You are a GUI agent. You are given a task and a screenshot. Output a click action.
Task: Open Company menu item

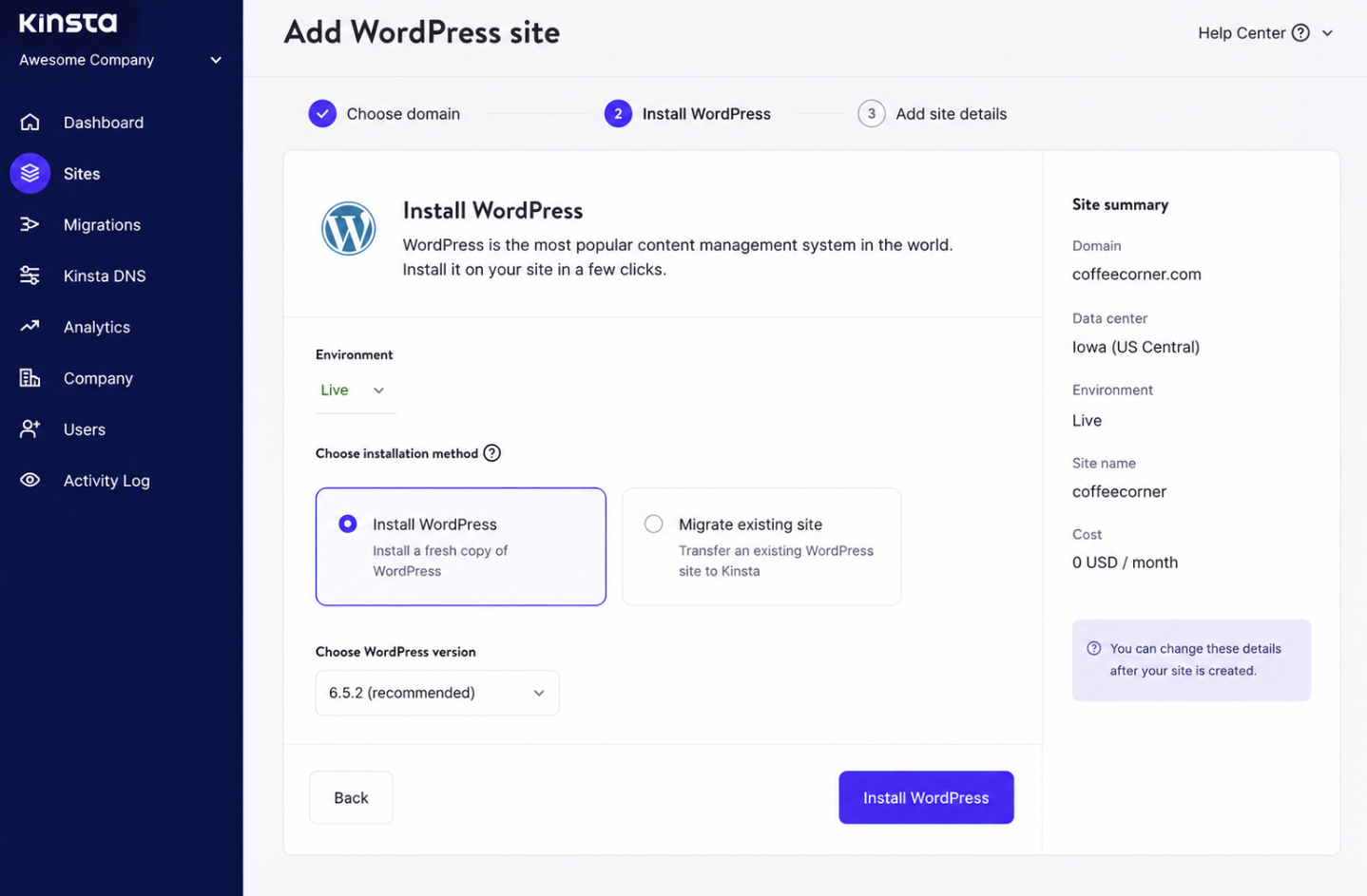[x=98, y=378]
